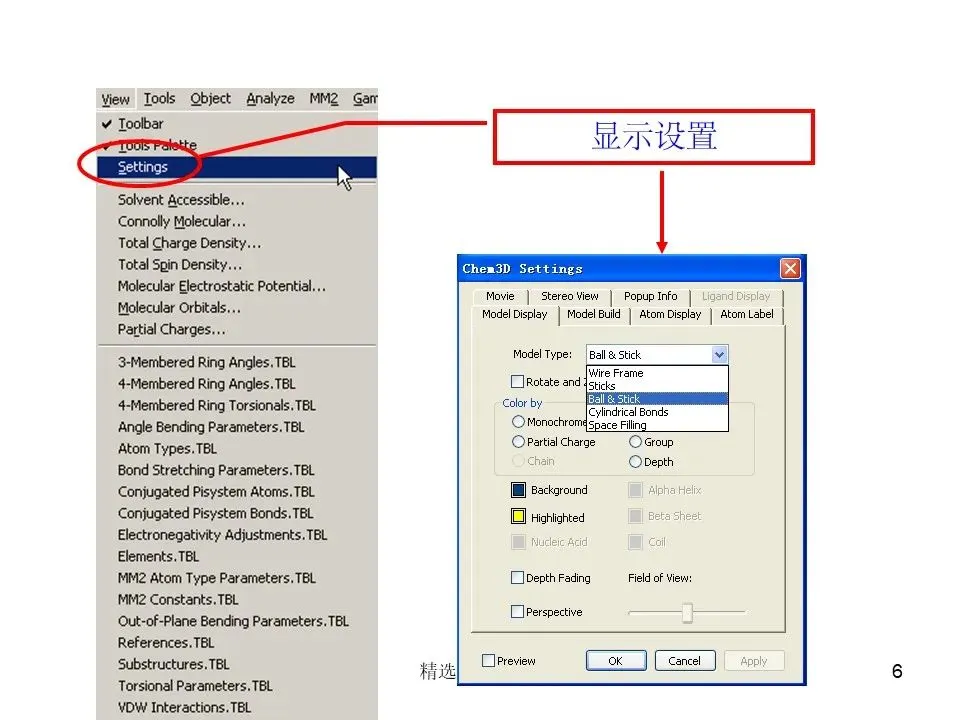Collapse the Model Type dropdown arrow
Viewport: 960px width, 720px height.
pos(719,354)
